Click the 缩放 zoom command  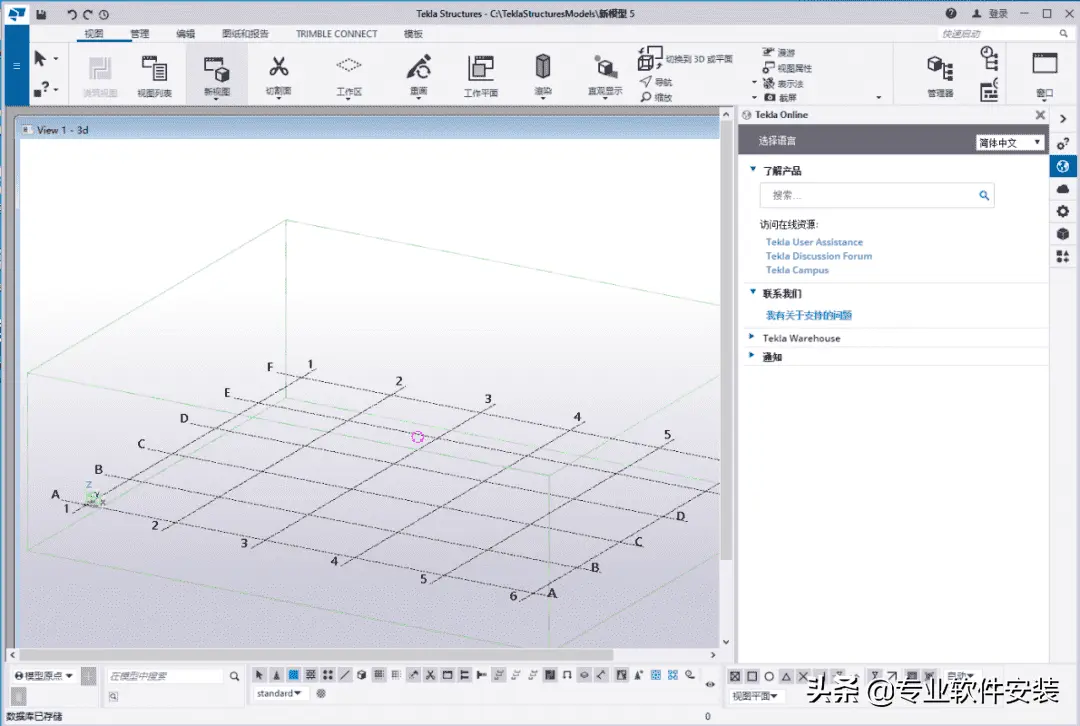coord(656,97)
